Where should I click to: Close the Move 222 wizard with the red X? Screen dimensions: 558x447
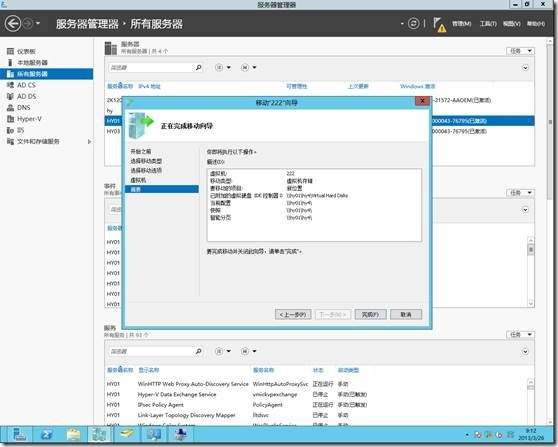(x=422, y=101)
